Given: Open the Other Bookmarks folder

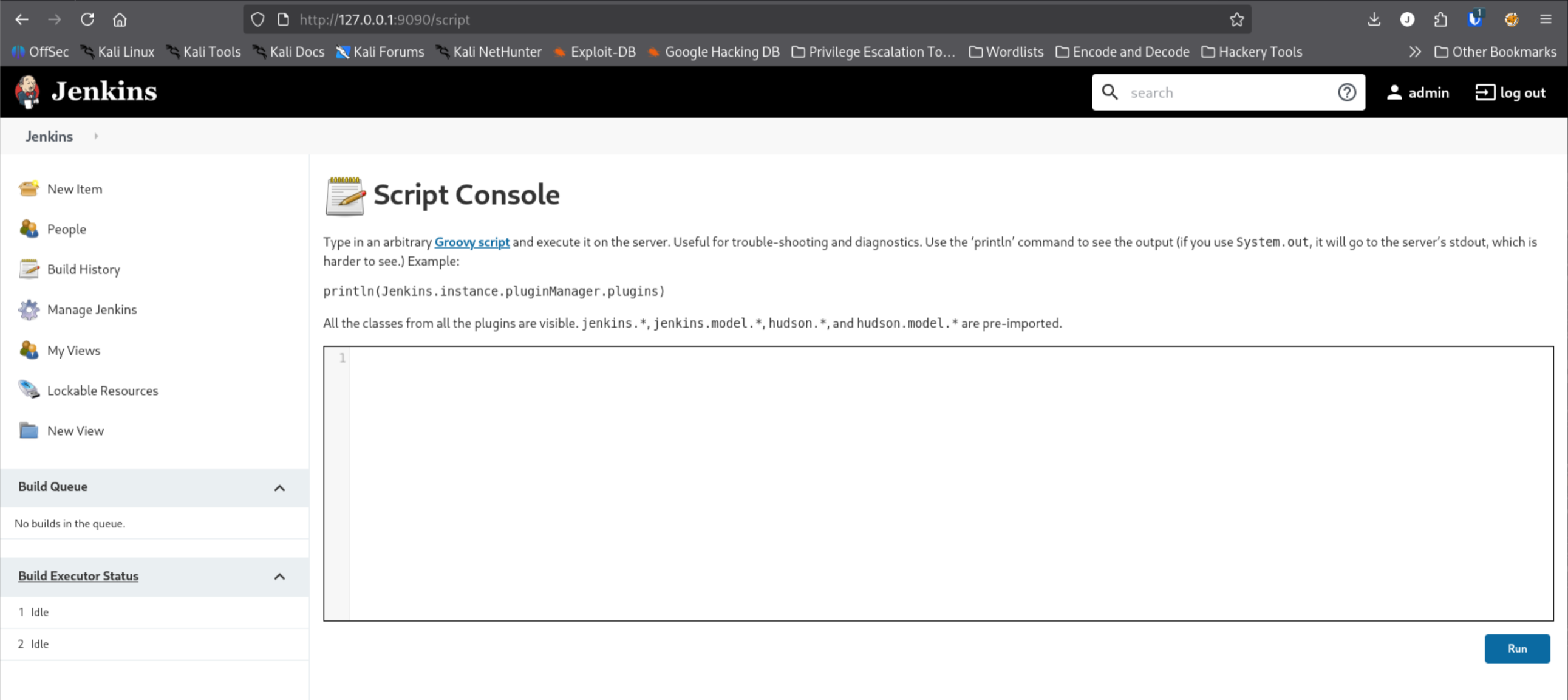Looking at the screenshot, I should point(1496,52).
